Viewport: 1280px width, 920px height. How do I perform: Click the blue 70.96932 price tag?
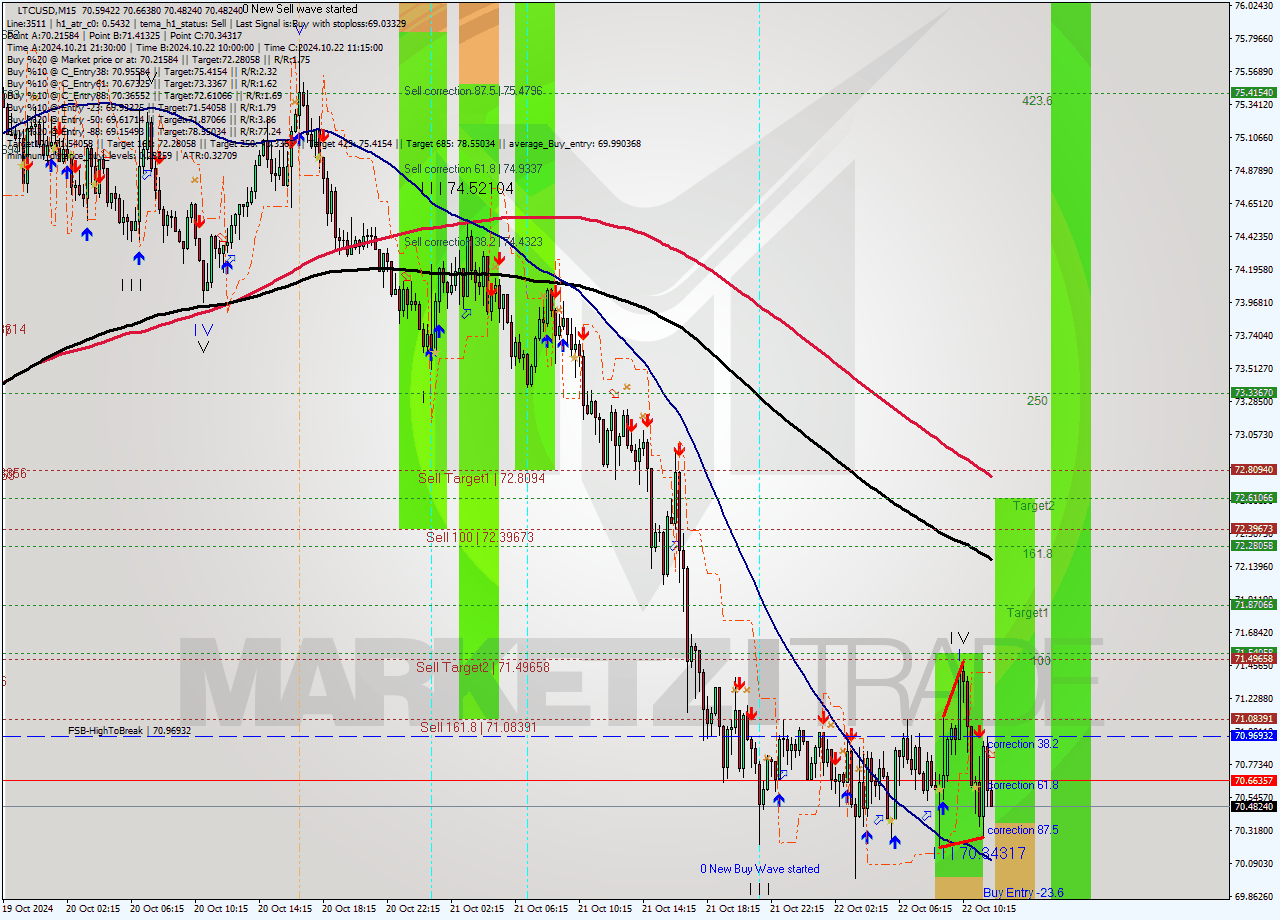1254,735
